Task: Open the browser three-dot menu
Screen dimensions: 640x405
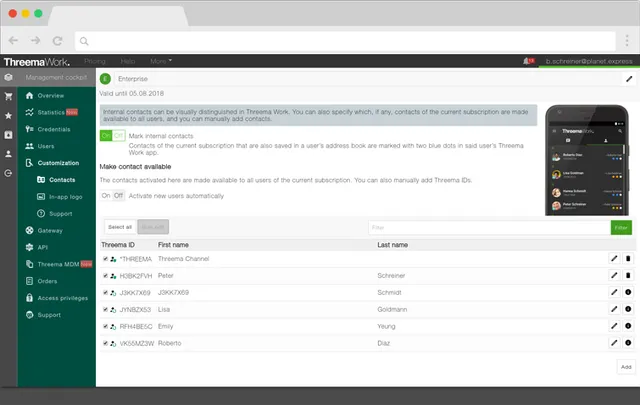Action: 627,40
